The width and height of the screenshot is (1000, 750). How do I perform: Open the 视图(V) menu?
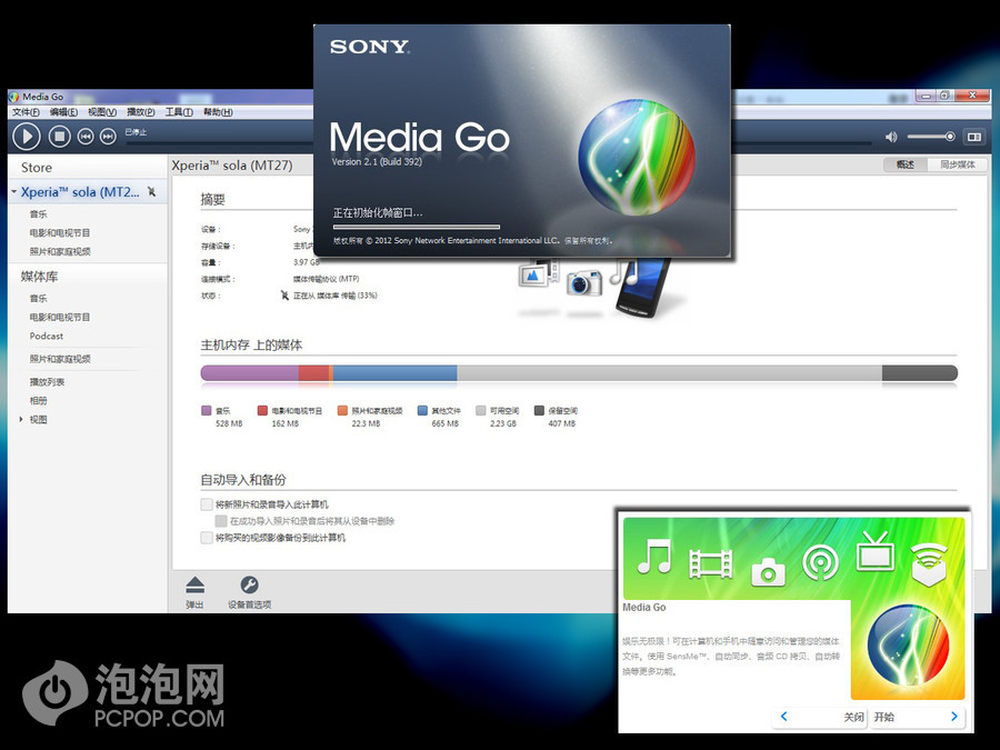(x=102, y=112)
